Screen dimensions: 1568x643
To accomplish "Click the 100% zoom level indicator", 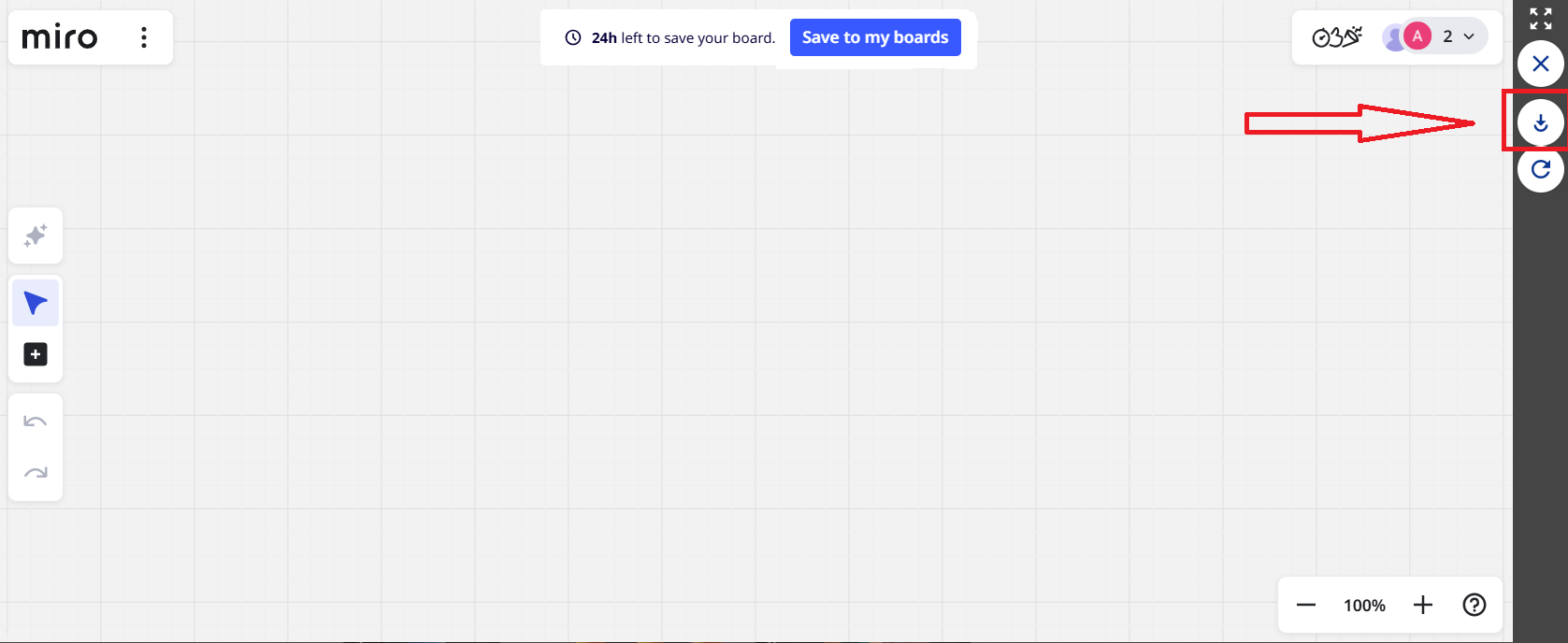I will (1363, 605).
